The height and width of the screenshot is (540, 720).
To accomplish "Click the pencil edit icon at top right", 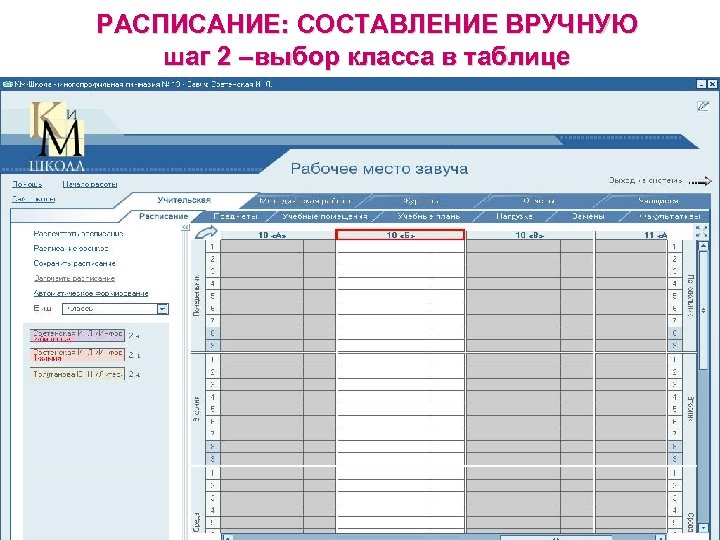I will (x=703, y=106).
